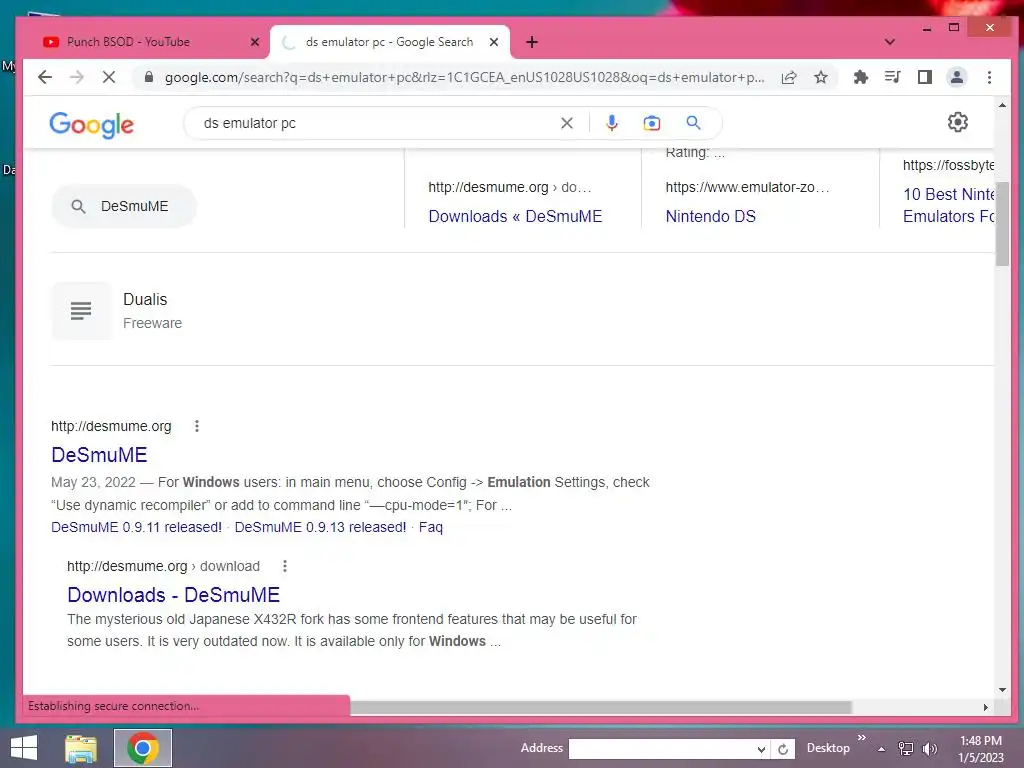
Task: Expand Desktop toolbar chevron on taskbar
Action: (862, 737)
